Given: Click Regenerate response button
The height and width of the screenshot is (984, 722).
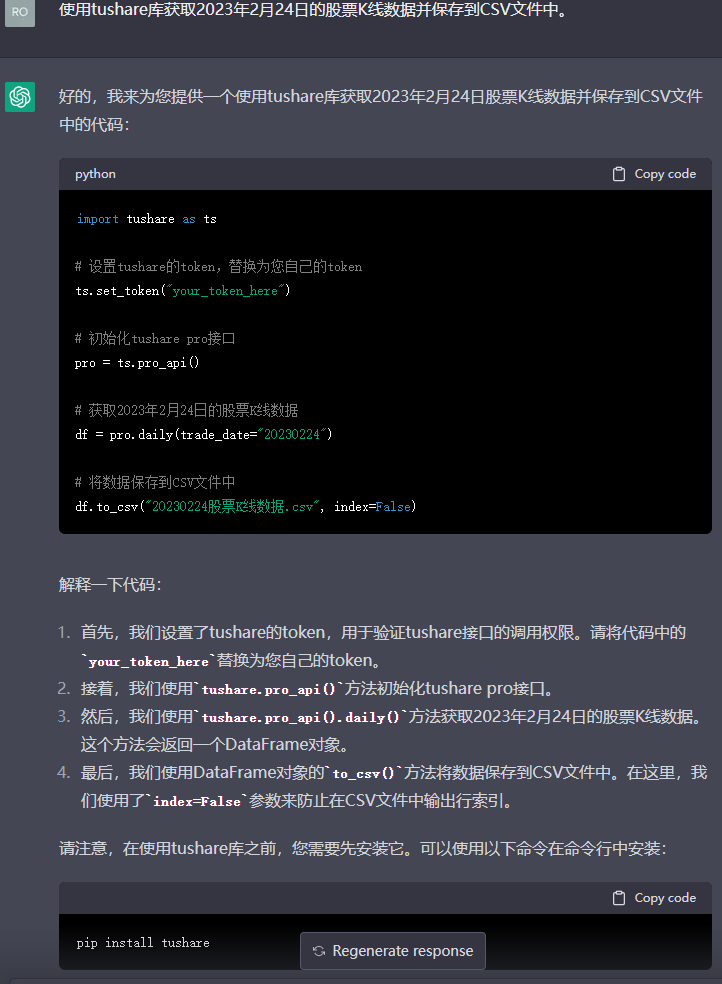Looking at the screenshot, I should [393, 951].
